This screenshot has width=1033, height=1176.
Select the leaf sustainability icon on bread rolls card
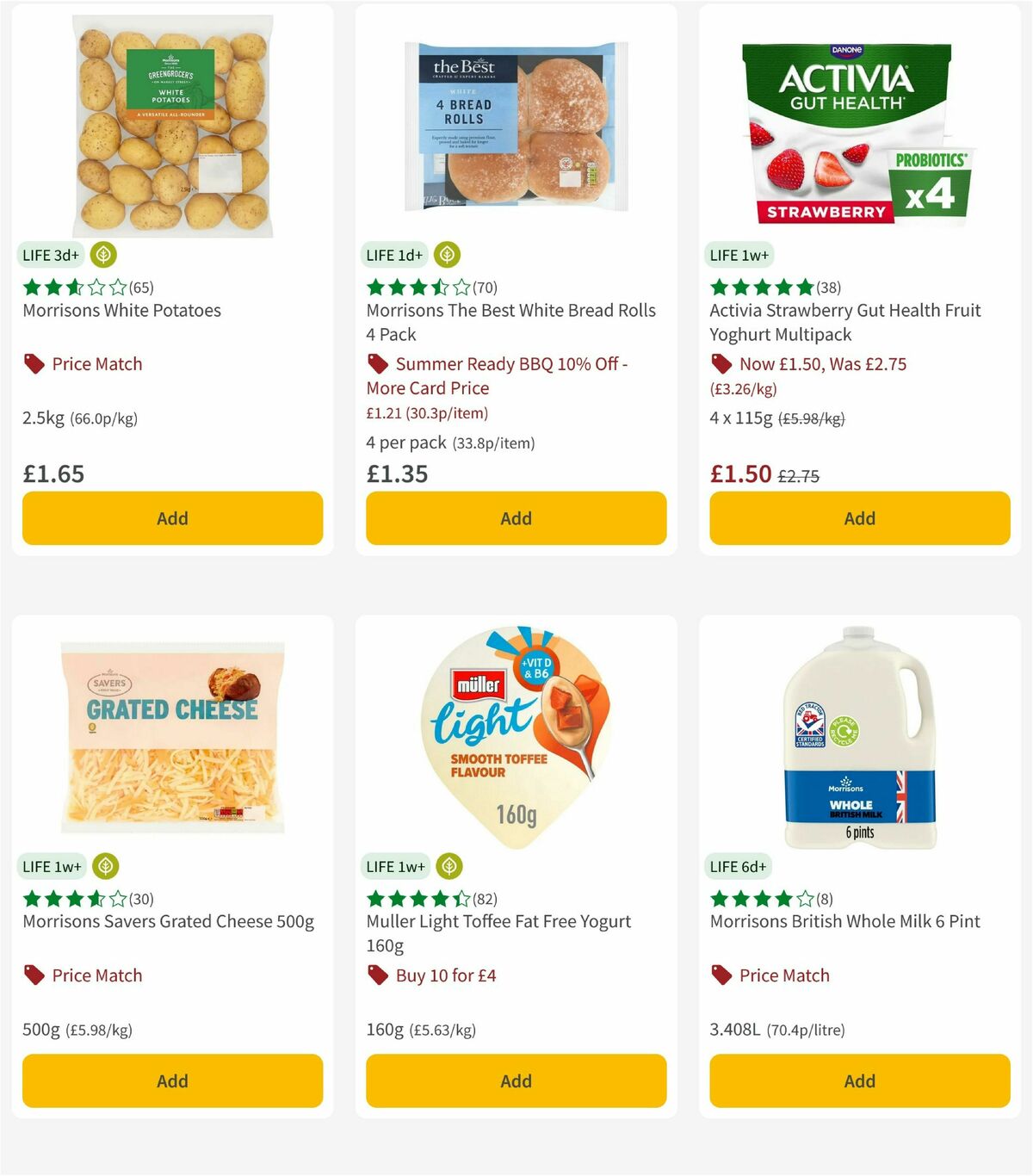[x=447, y=255]
